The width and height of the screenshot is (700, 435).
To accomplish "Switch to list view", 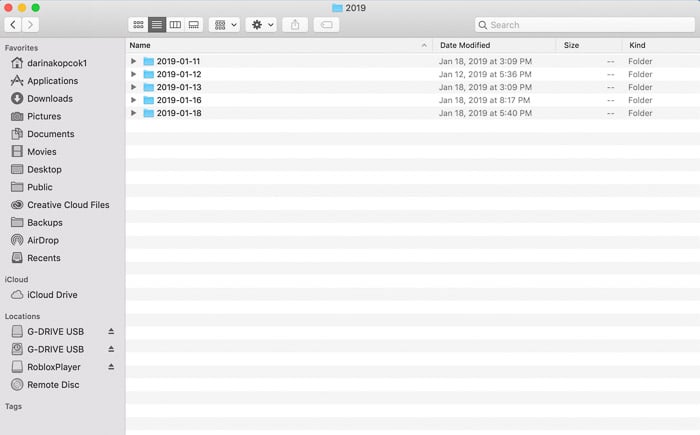I will [x=157, y=25].
